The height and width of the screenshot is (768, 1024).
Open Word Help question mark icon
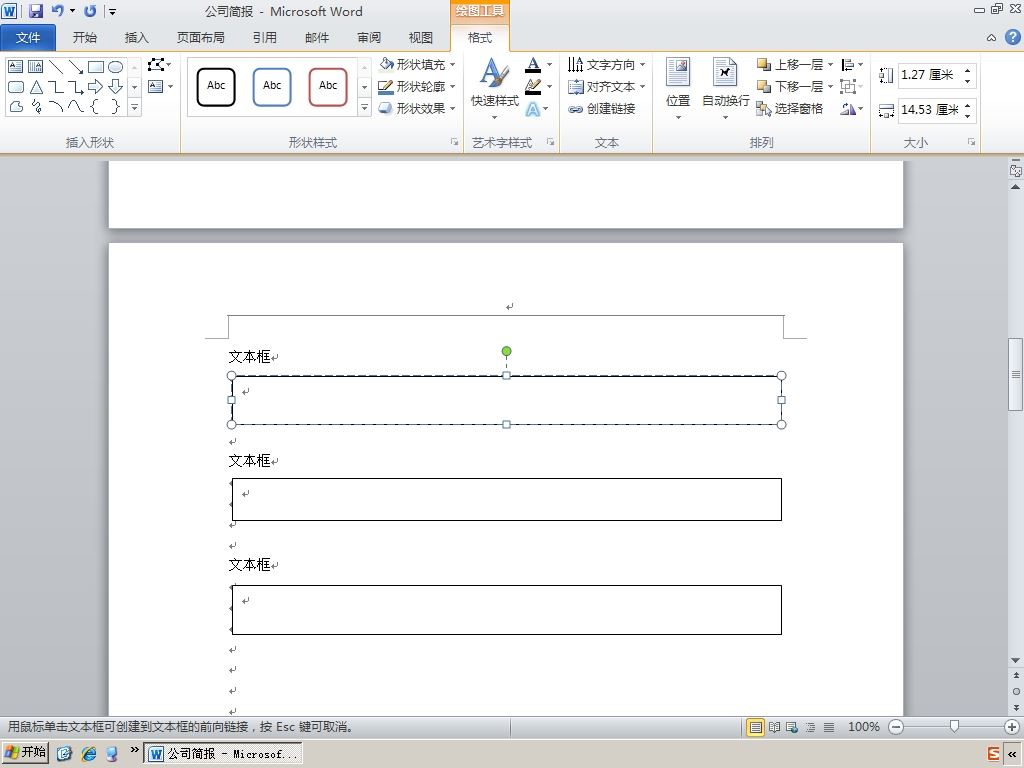point(1012,37)
